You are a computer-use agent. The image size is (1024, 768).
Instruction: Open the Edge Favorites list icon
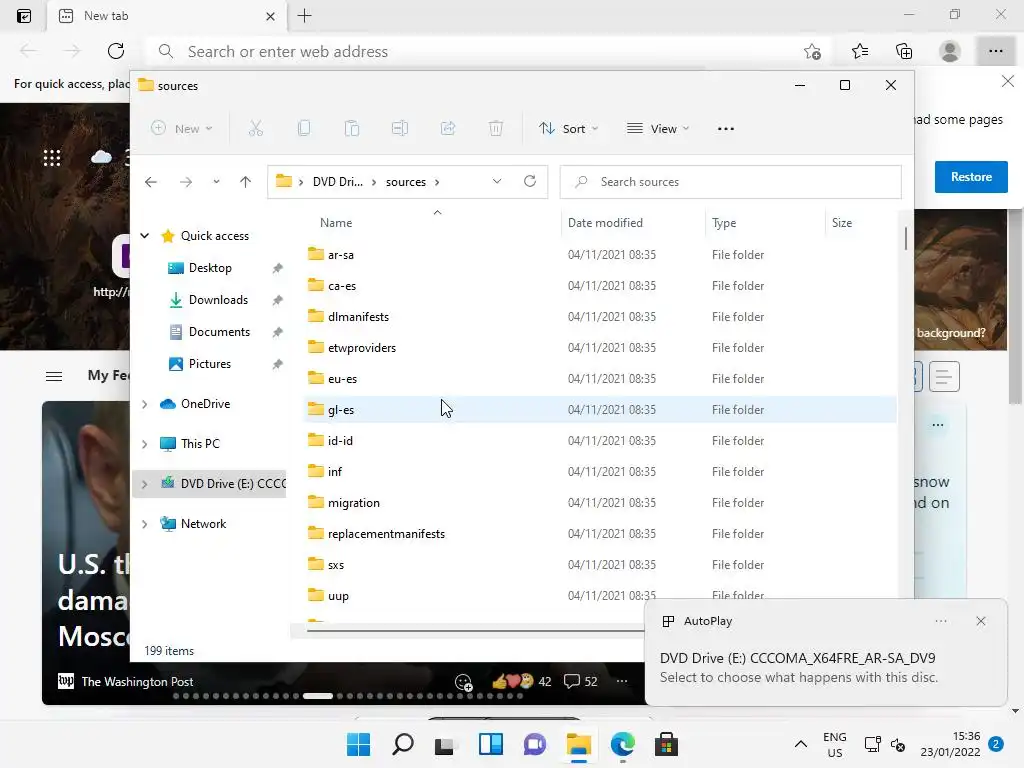click(x=860, y=51)
